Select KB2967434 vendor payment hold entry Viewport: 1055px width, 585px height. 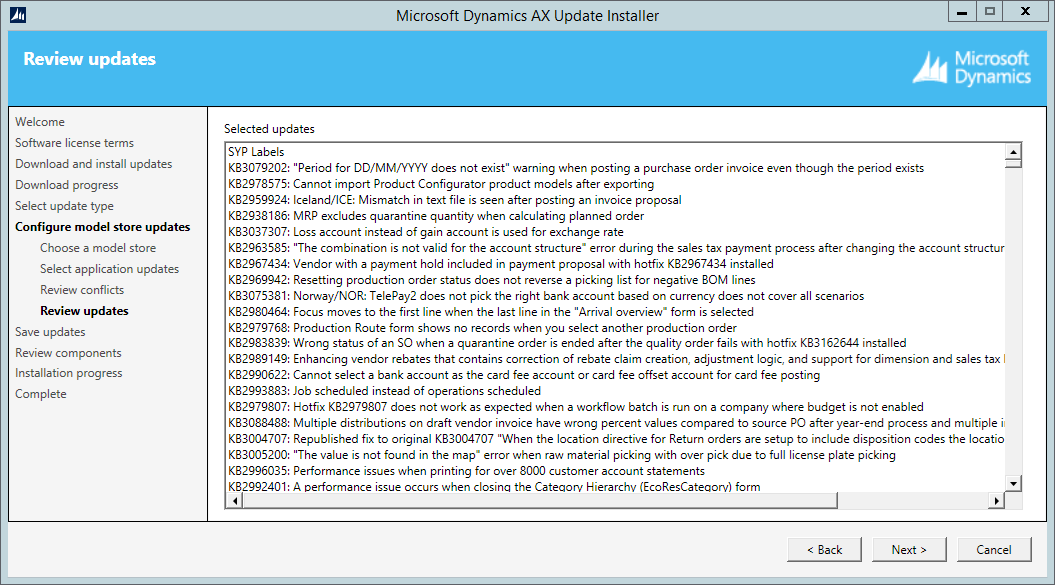click(501, 264)
